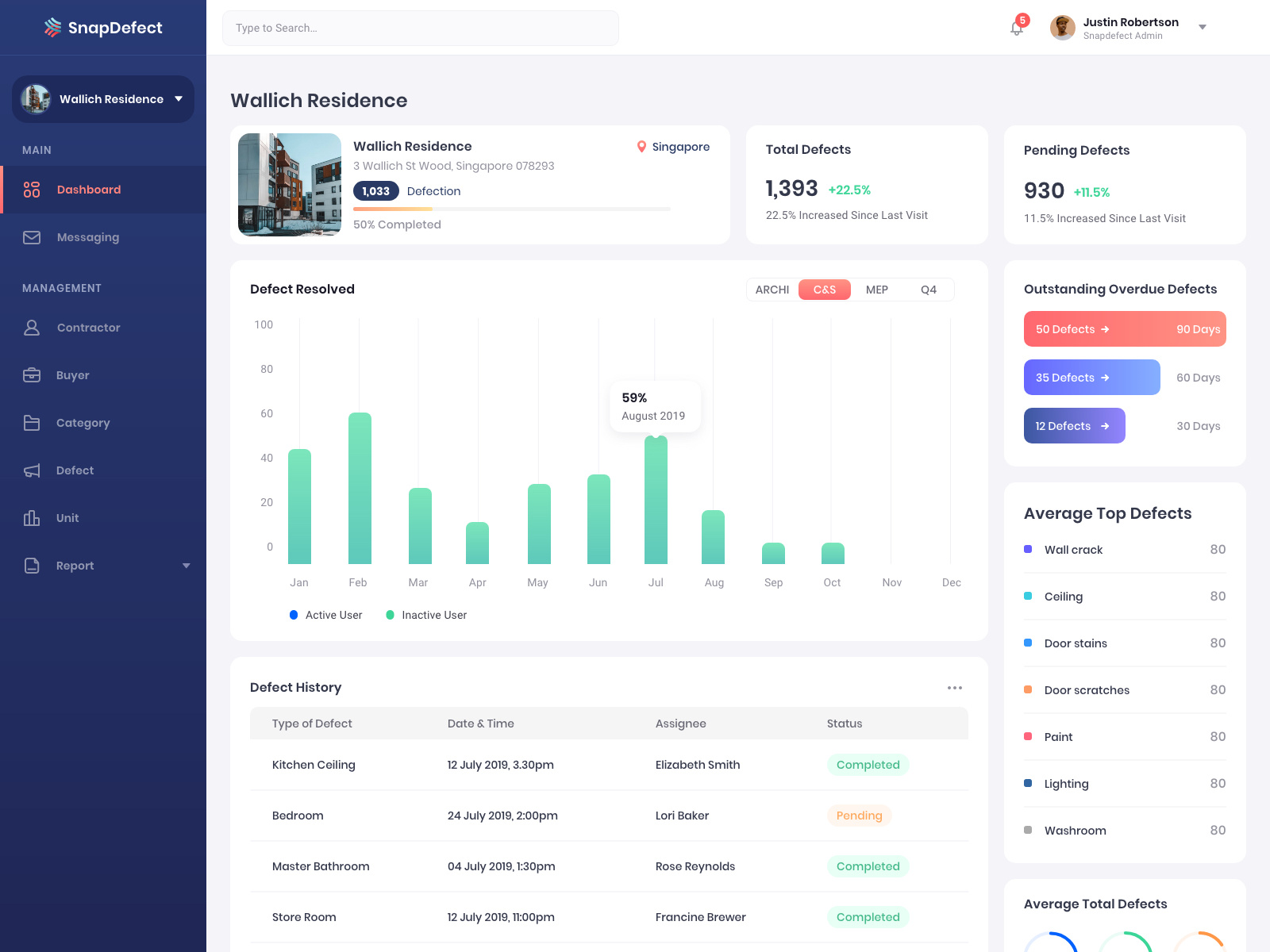Open Defect History options menu
The width and height of the screenshot is (1270, 952).
coord(955,687)
